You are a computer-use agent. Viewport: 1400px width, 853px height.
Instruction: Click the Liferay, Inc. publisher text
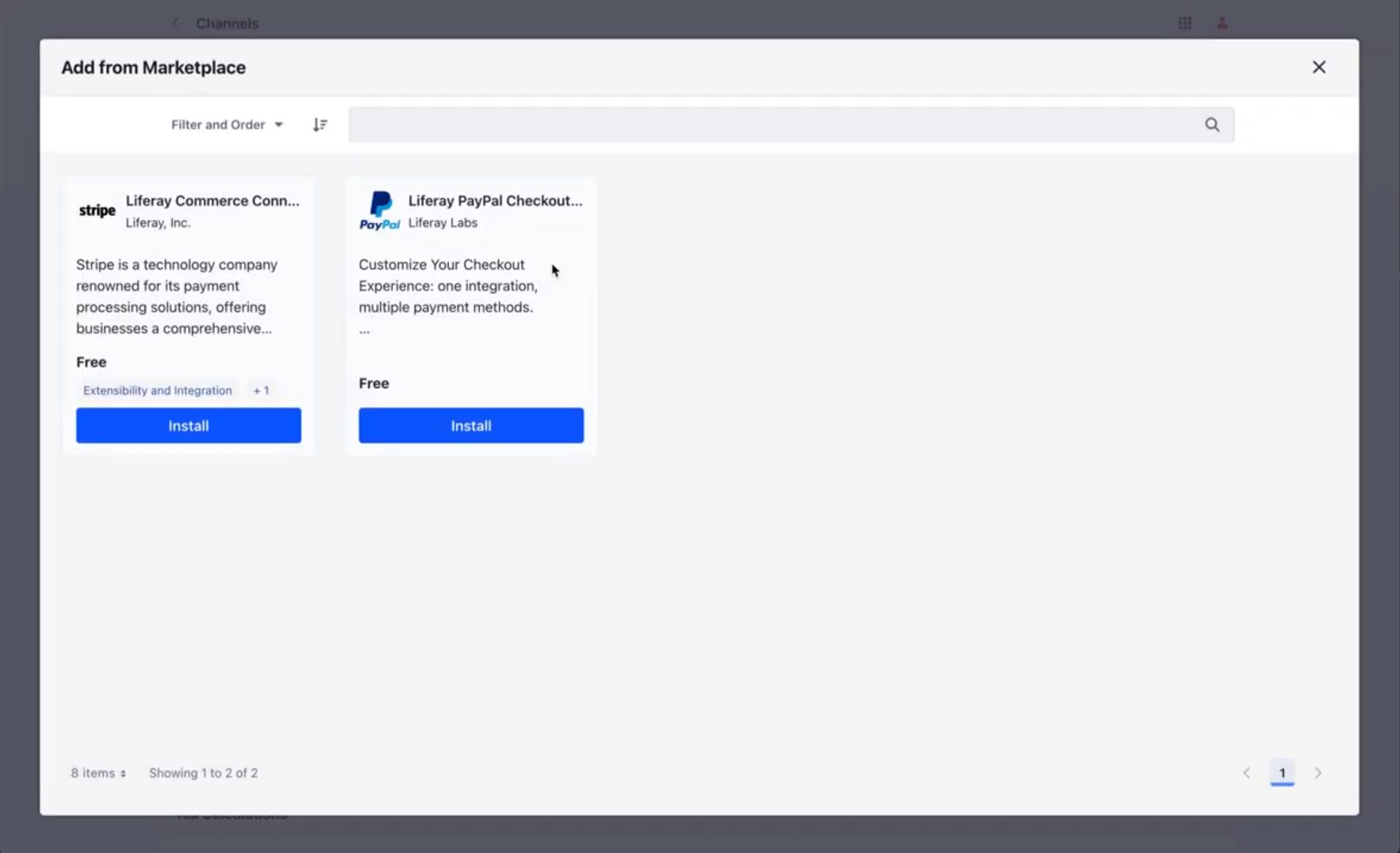(158, 223)
